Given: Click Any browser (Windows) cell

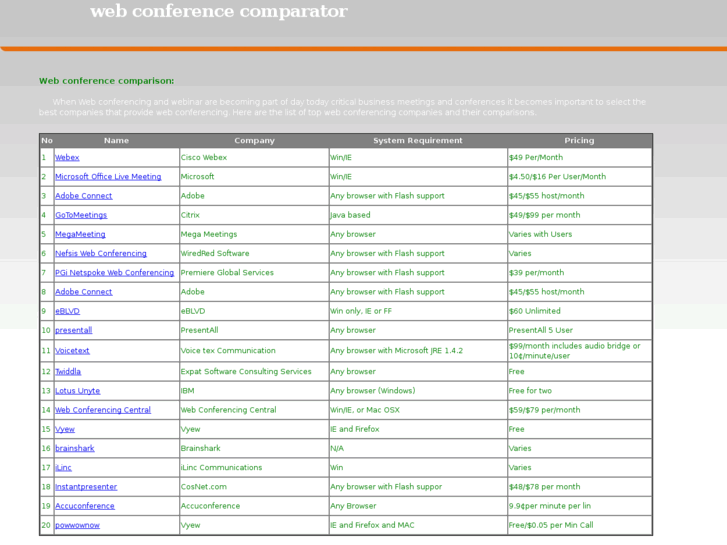Looking at the screenshot, I should 418,391.
